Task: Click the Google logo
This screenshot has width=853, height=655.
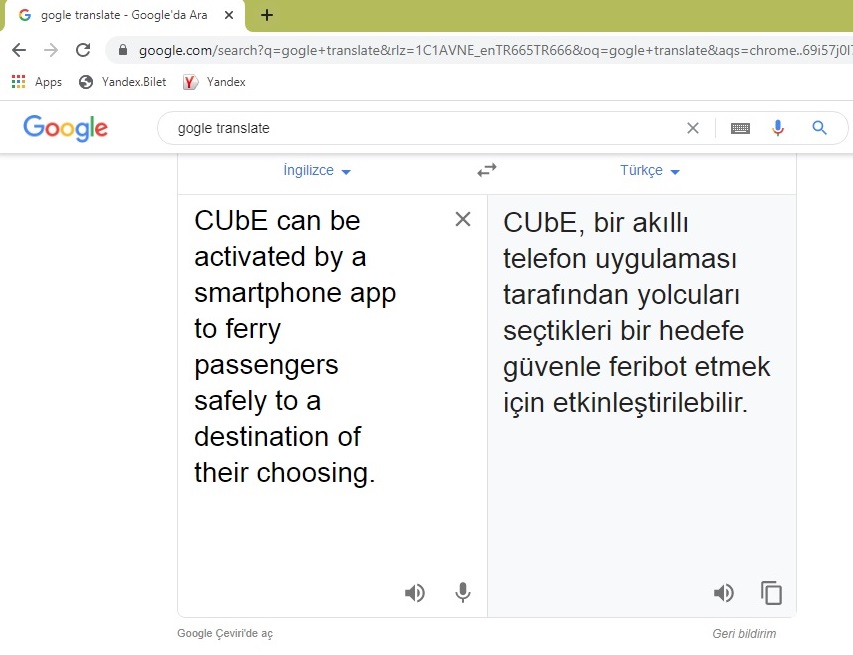Action: click(65, 128)
